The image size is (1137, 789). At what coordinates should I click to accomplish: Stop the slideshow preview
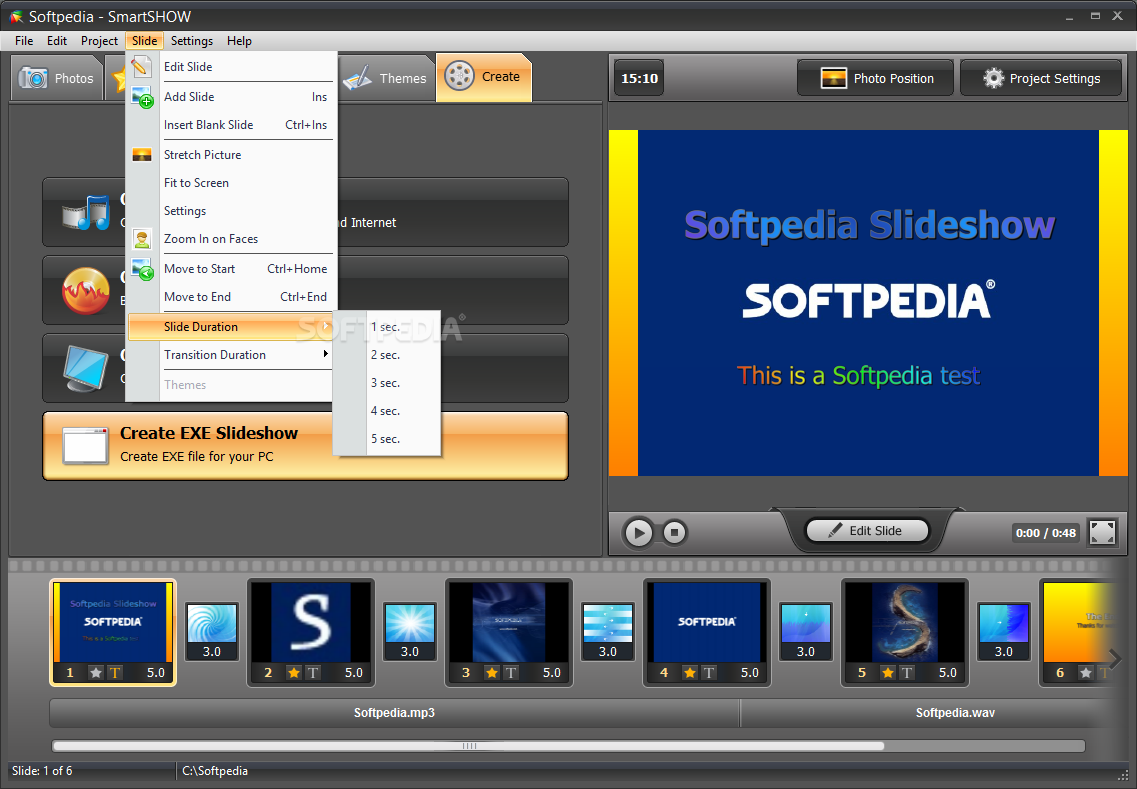coord(674,533)
